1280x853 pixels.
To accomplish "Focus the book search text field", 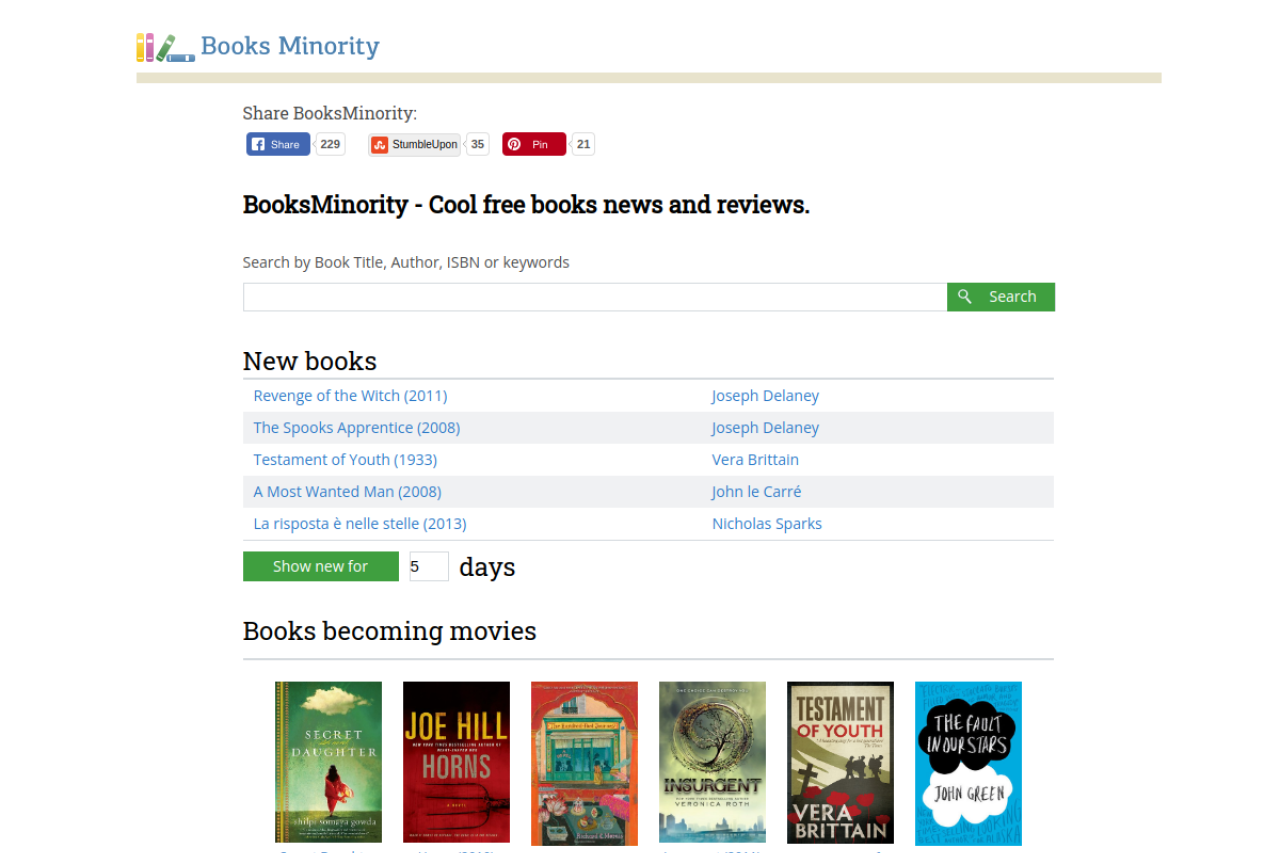I will [x=595, y=297].
